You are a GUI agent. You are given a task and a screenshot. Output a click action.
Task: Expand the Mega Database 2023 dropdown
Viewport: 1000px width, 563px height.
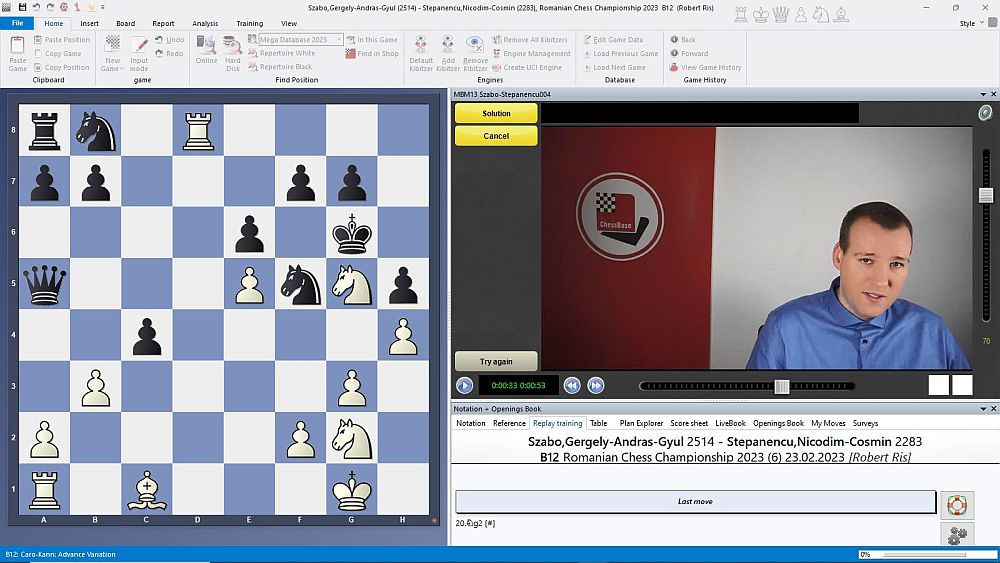(339, 40)
